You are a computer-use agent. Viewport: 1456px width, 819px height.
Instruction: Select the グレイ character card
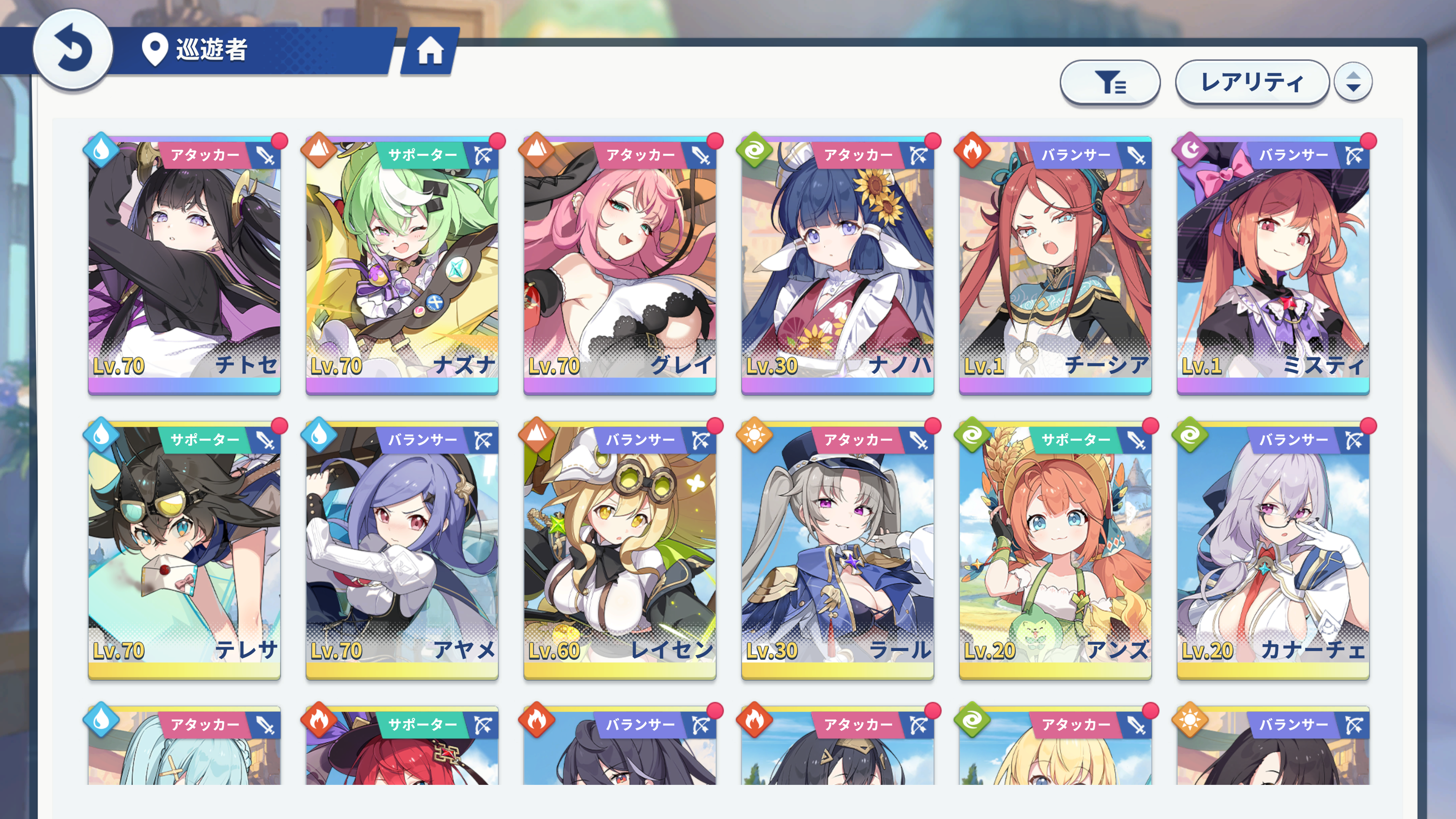click(619, 266)
